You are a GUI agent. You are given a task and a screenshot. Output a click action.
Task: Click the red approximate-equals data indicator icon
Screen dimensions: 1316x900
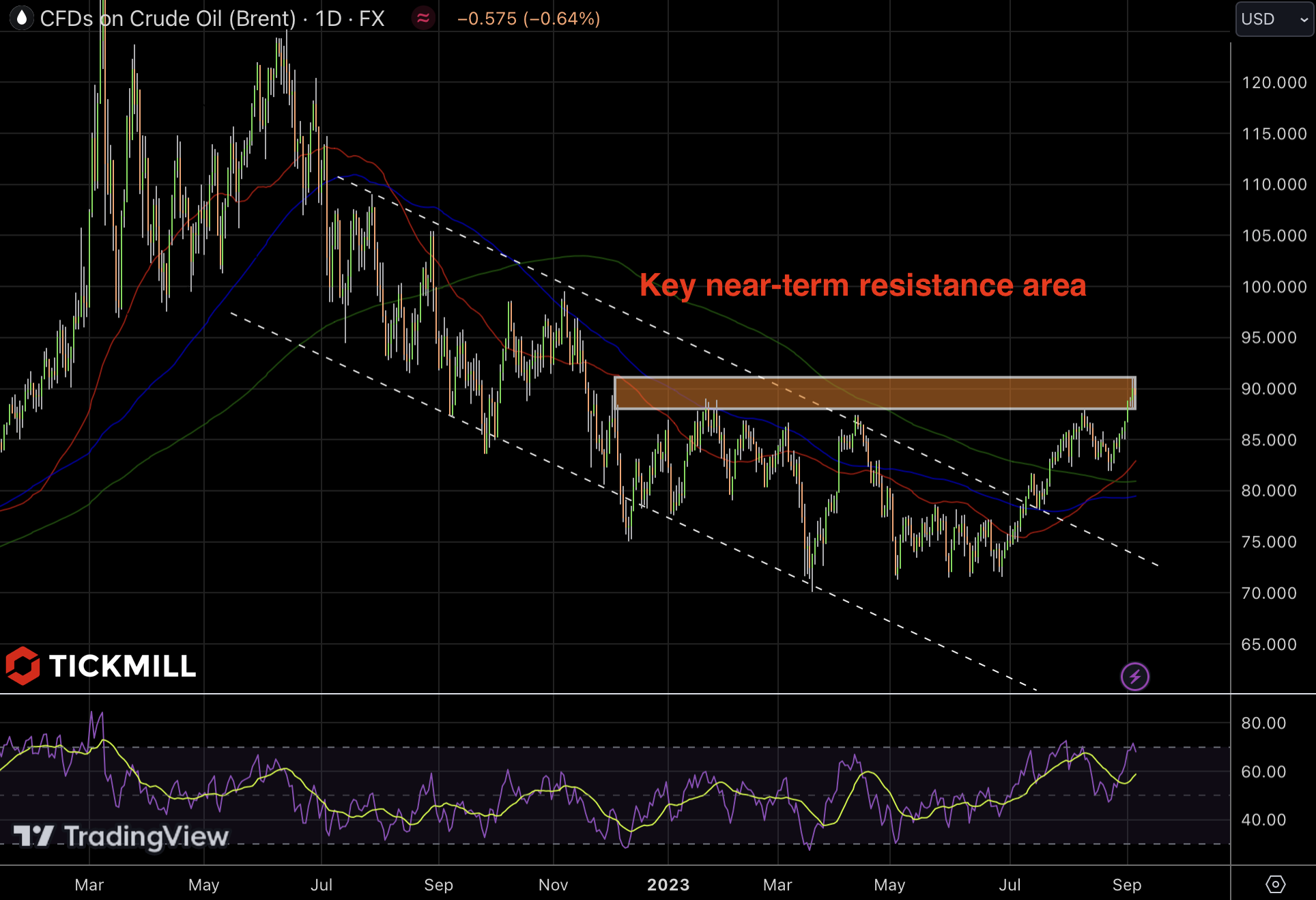tap(423, 18)
